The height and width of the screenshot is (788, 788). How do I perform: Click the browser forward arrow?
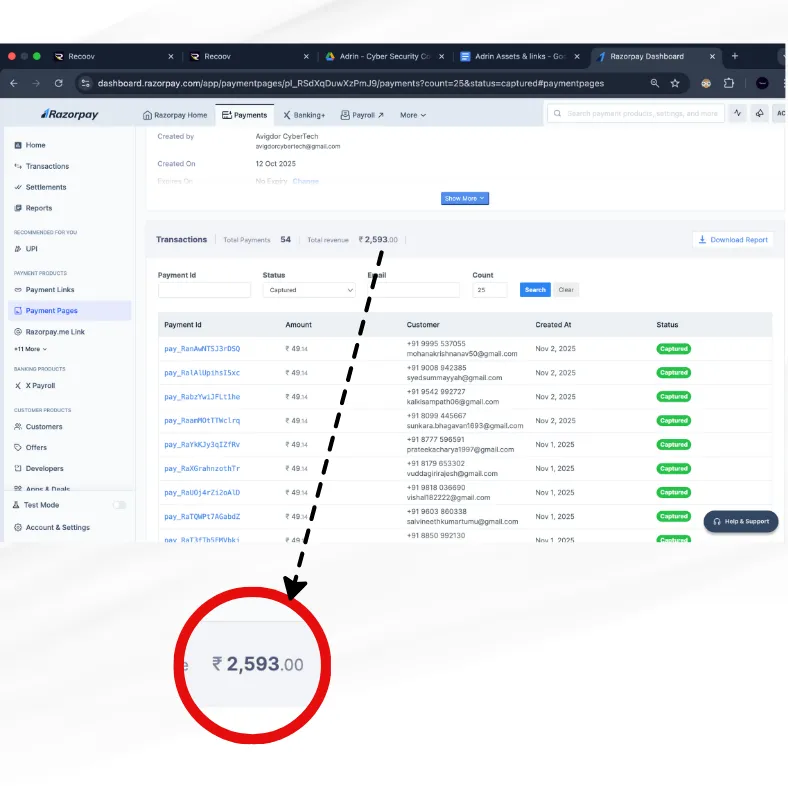point(36,83)
